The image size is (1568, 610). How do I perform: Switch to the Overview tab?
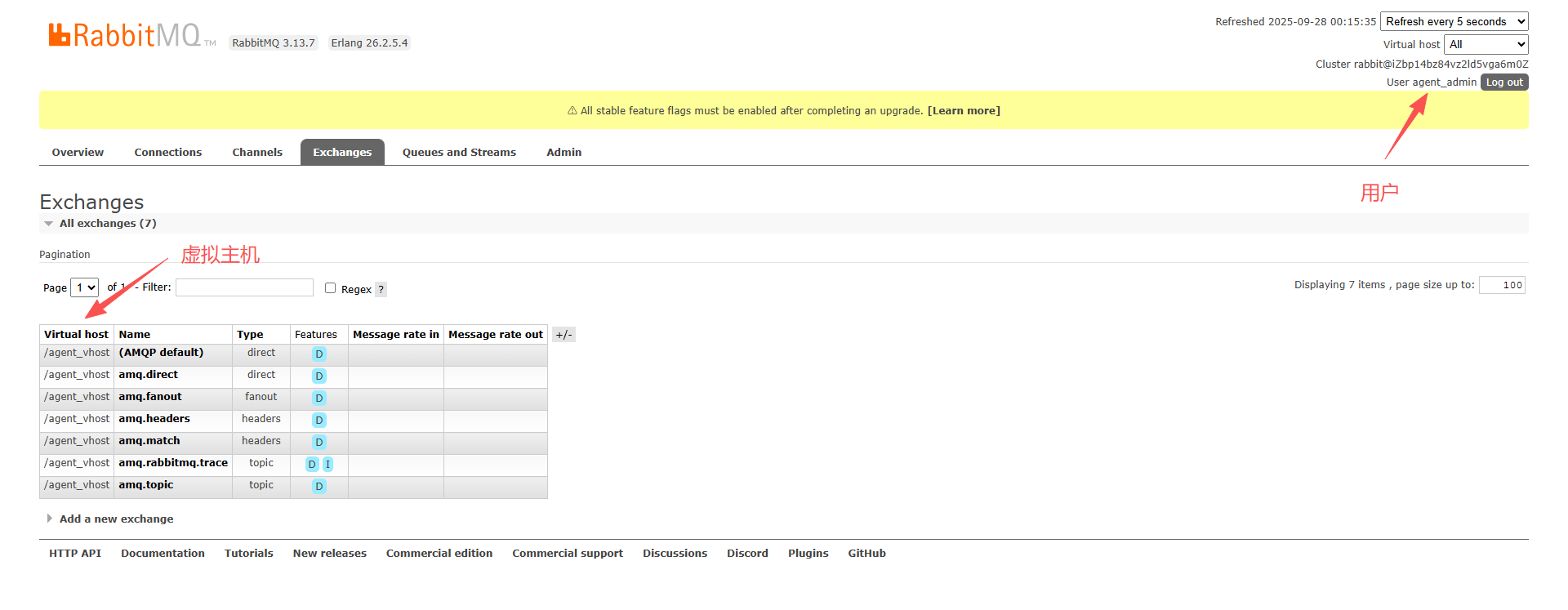click(x=78, y=153)
